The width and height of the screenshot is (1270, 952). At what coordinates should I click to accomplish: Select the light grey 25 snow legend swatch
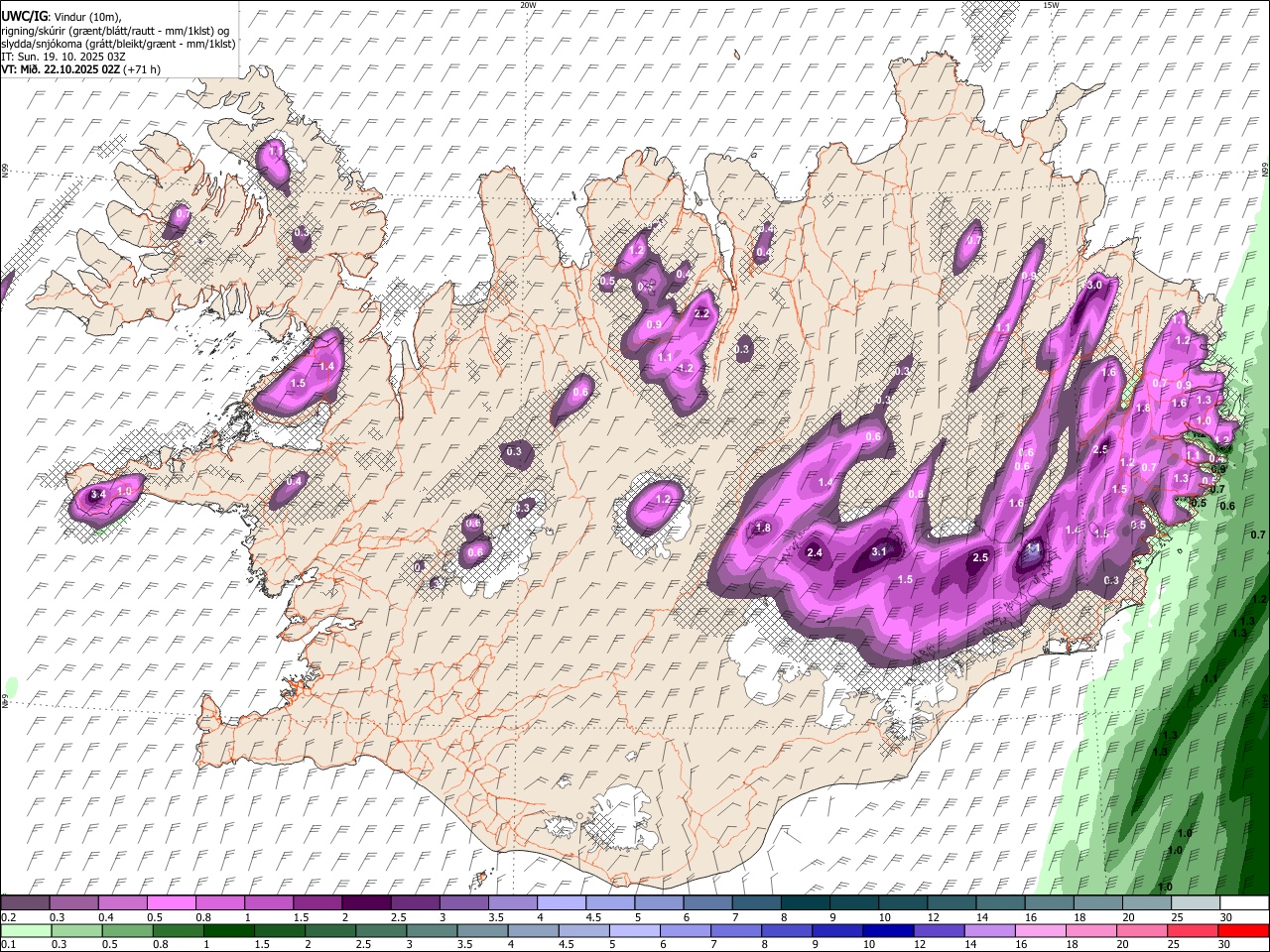point(1196,903)
